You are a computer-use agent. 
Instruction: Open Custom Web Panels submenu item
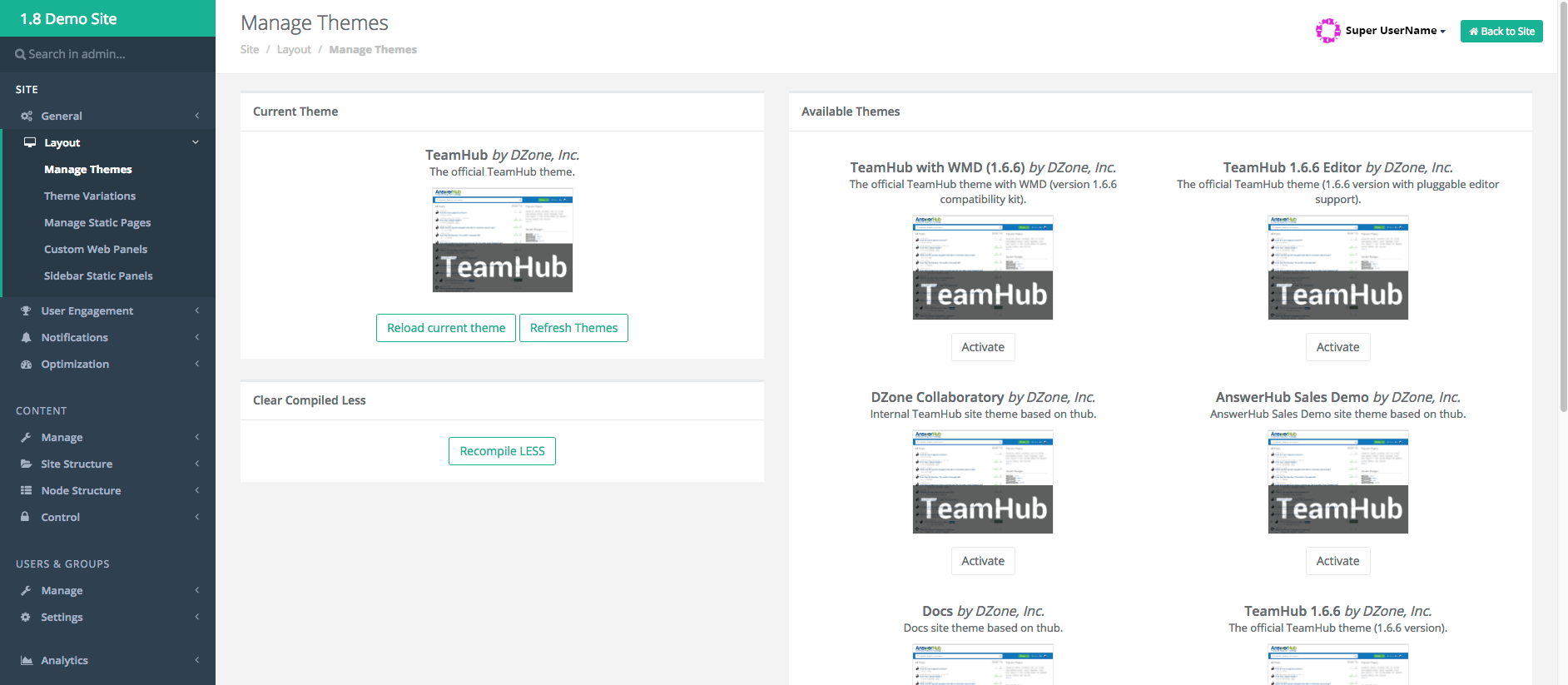click(96, 249)
